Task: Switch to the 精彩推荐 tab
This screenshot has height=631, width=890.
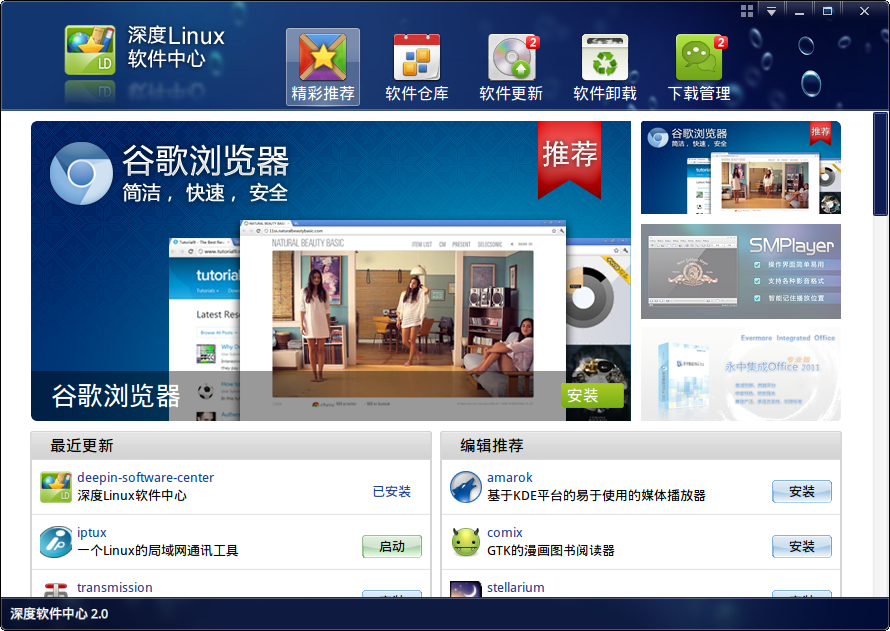Action: (x=322, y=67)
